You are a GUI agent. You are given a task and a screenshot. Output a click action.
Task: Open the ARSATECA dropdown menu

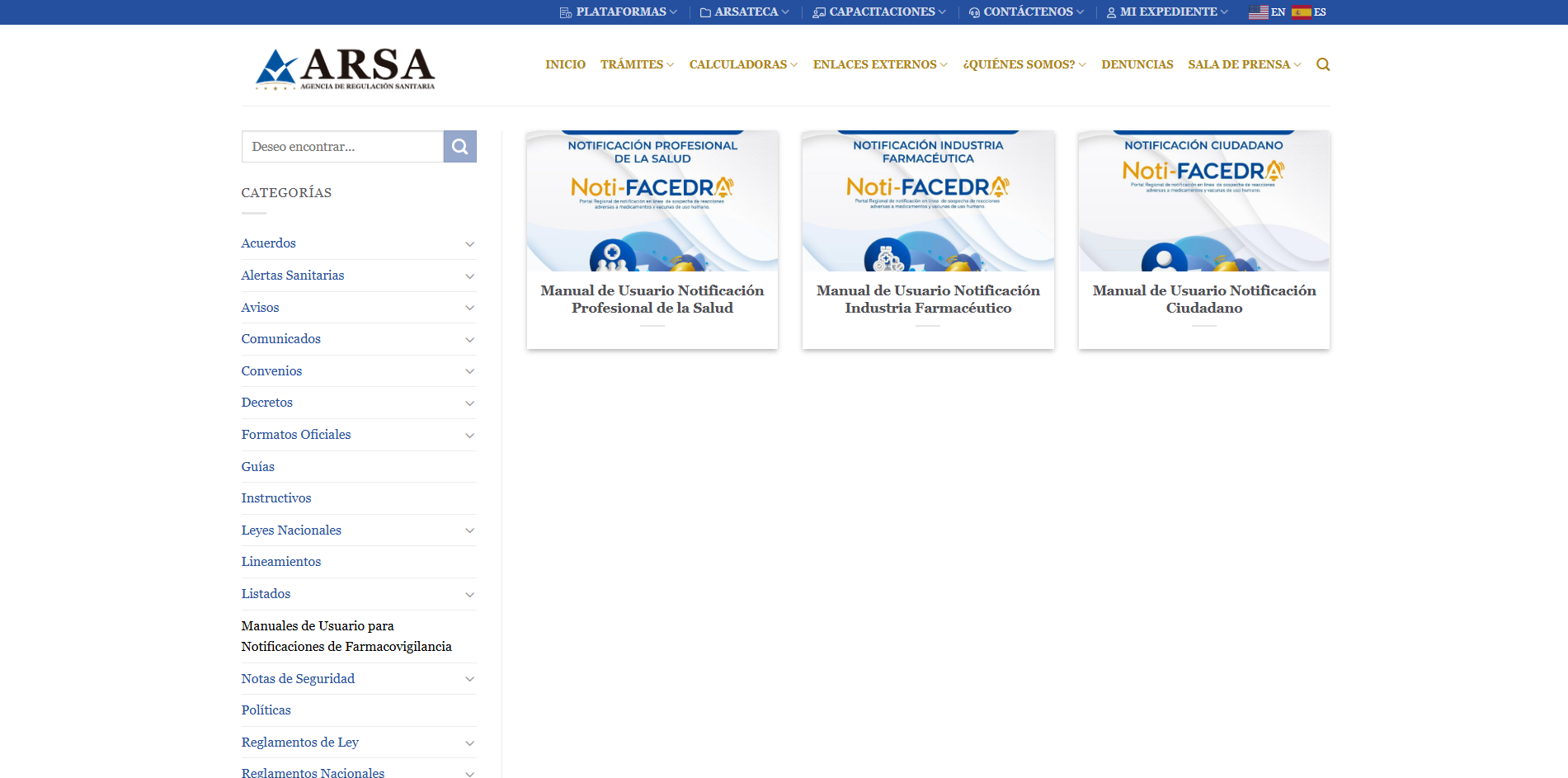coord(746,12)
